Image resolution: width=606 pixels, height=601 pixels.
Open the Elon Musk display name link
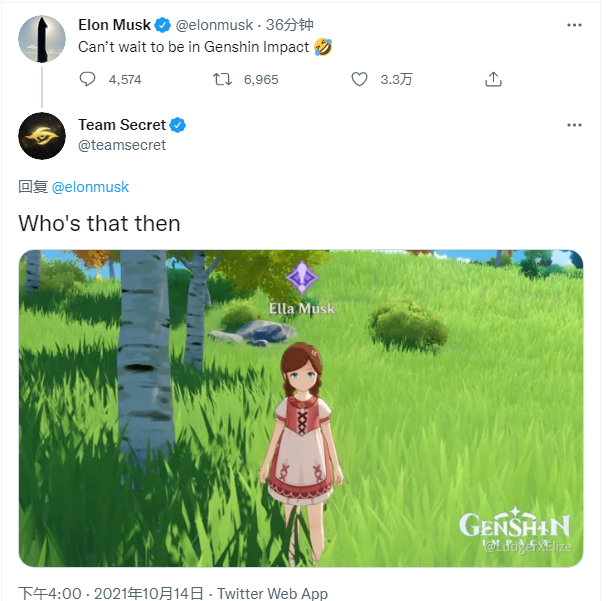[114, 25]
